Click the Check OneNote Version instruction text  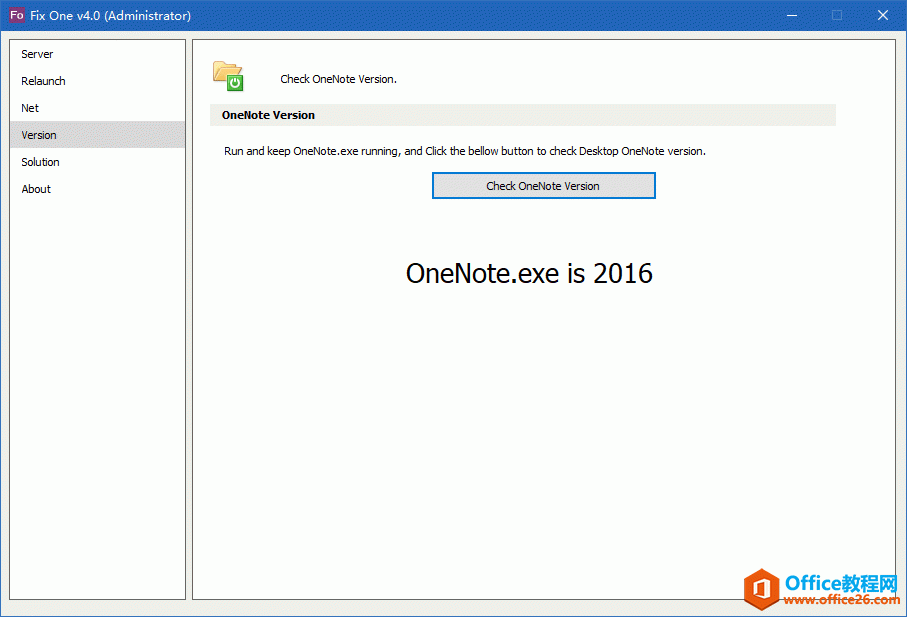(338, 78)
